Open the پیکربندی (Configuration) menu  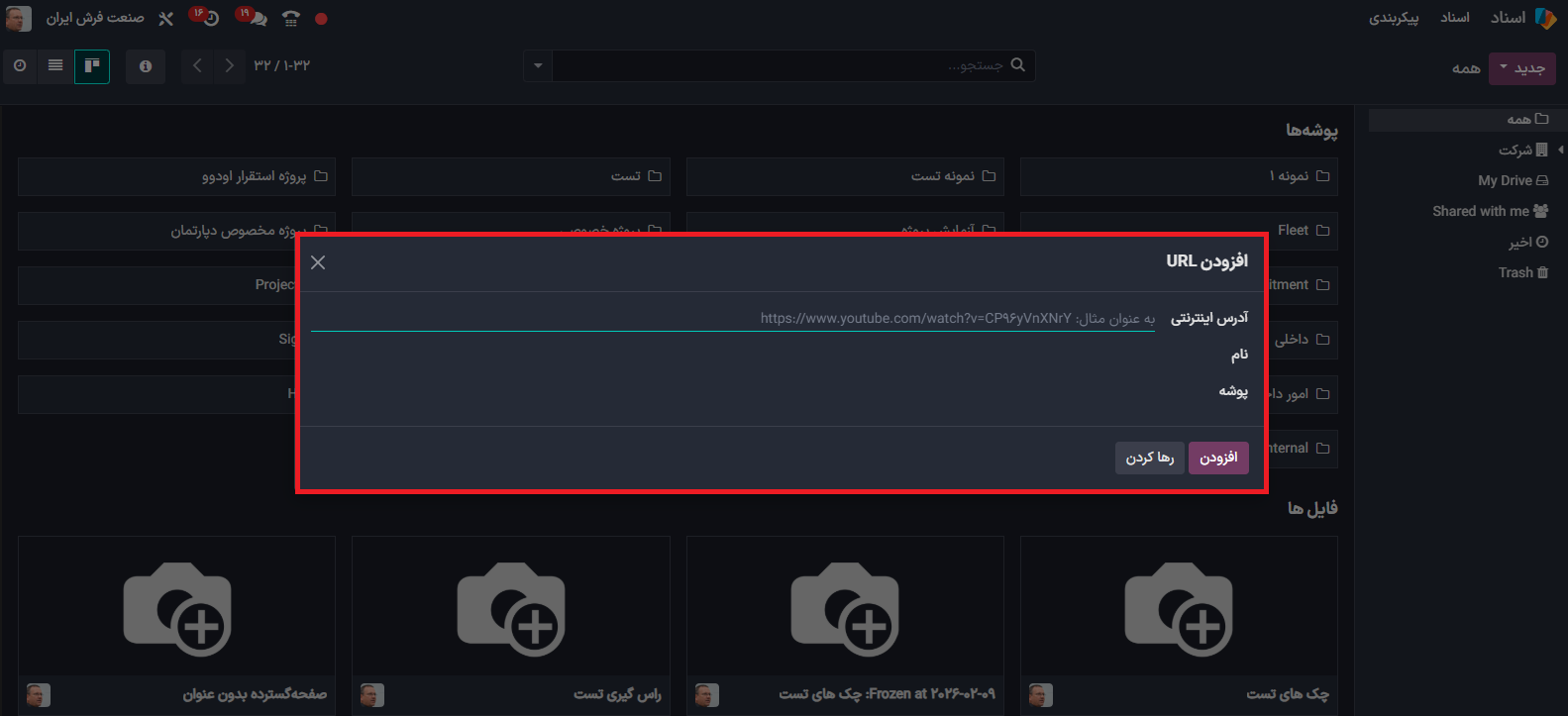[1394, 18]
